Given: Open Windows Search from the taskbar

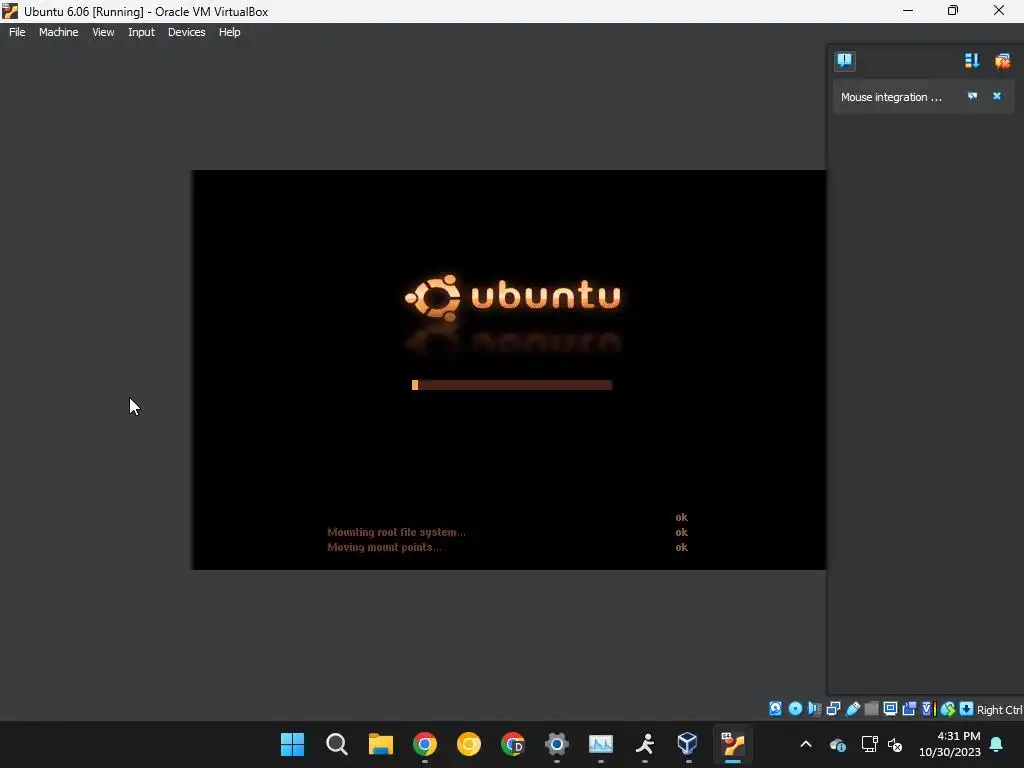Looking at the screenshot, I should (336, 744).
